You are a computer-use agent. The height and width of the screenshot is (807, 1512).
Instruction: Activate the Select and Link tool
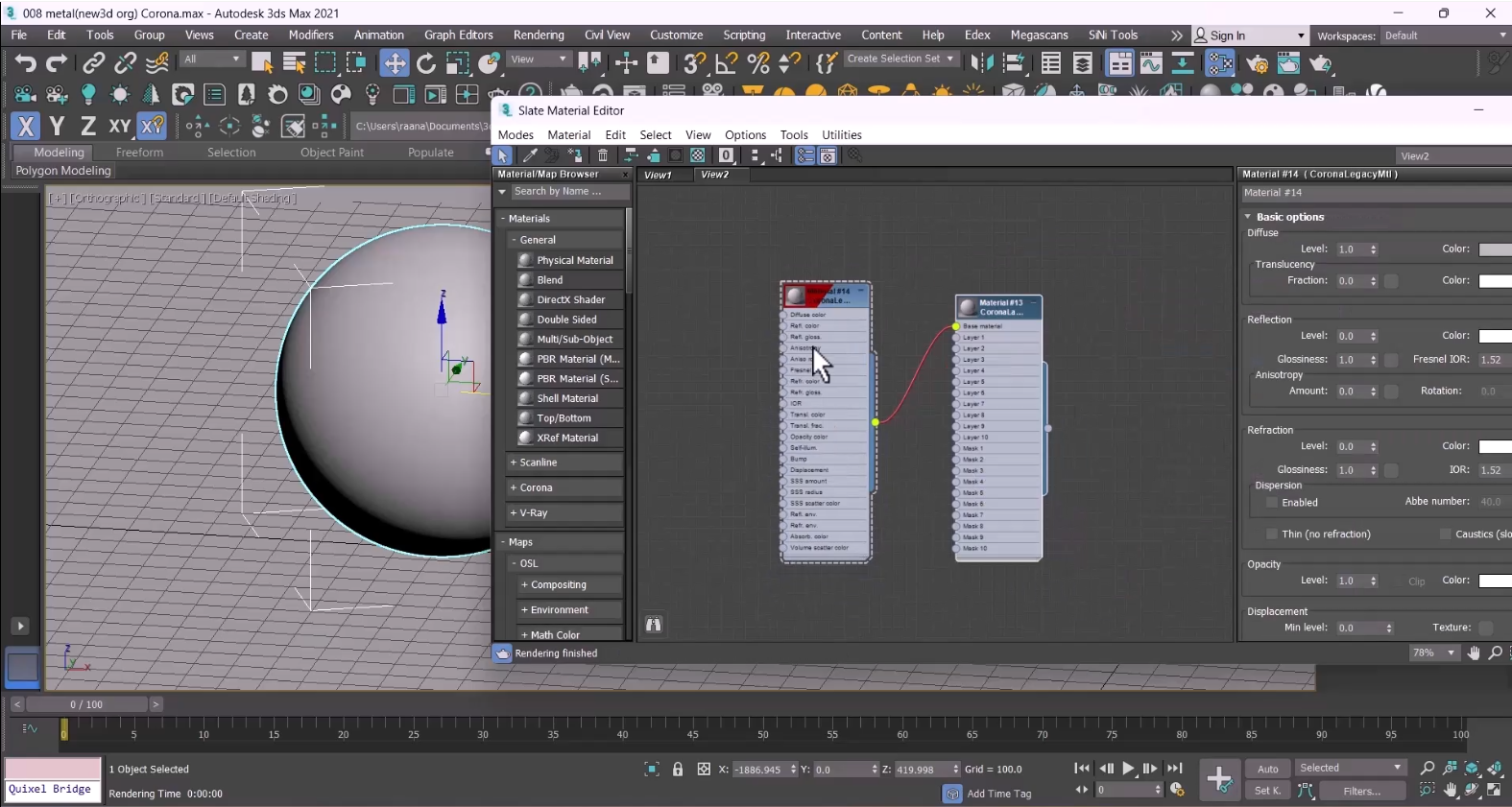pos(93,63)
